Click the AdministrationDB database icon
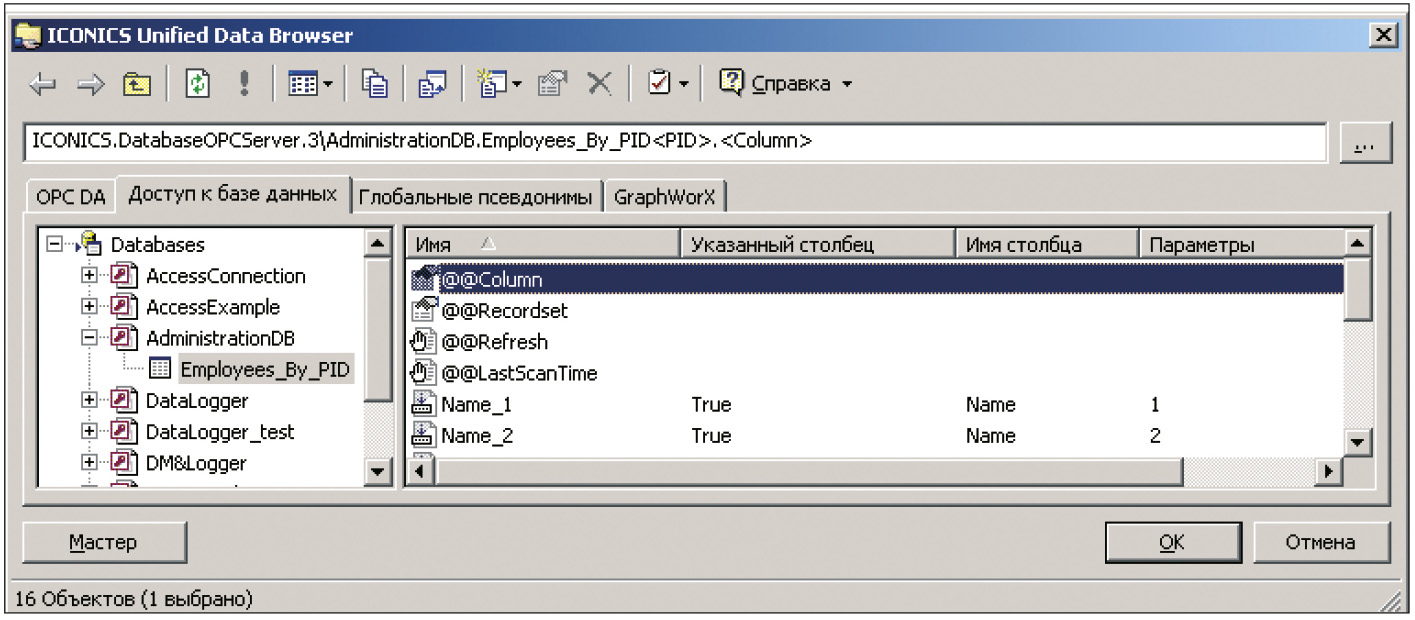 [x=125, y=338]
